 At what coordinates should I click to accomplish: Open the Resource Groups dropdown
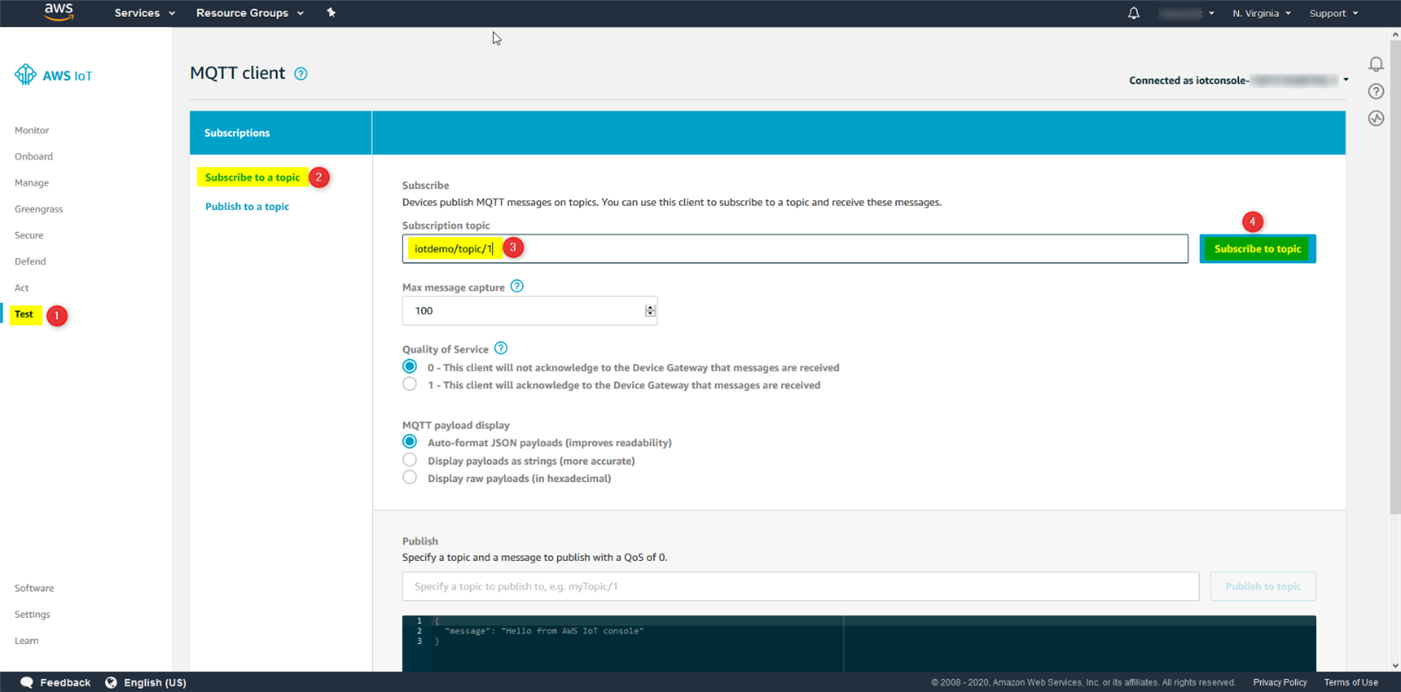pyautogui.click(x=250, y=13)
